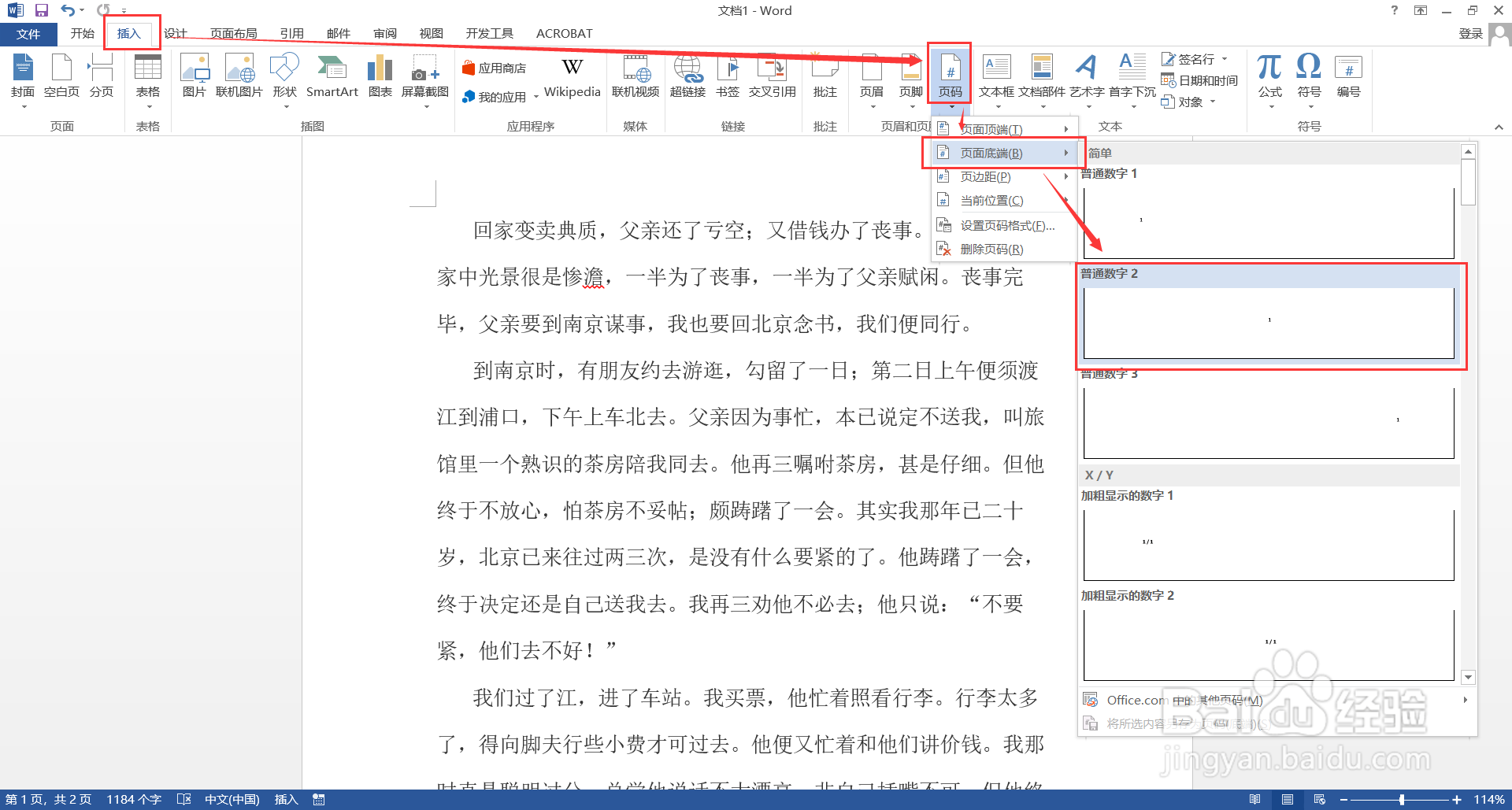Click the Sign in (登录) link
This screenshot has height=810, width=1512.
pyautogui.click(x=1470, y=33)
